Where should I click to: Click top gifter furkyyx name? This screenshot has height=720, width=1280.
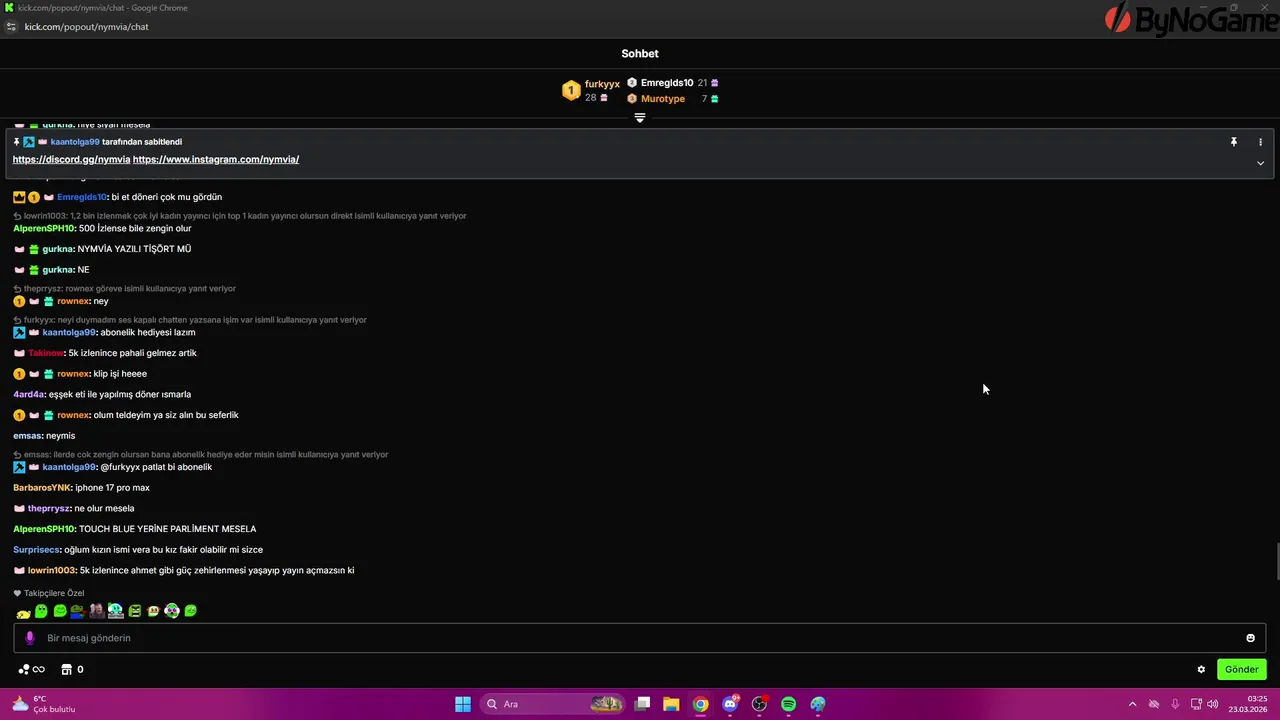point(602,84)
